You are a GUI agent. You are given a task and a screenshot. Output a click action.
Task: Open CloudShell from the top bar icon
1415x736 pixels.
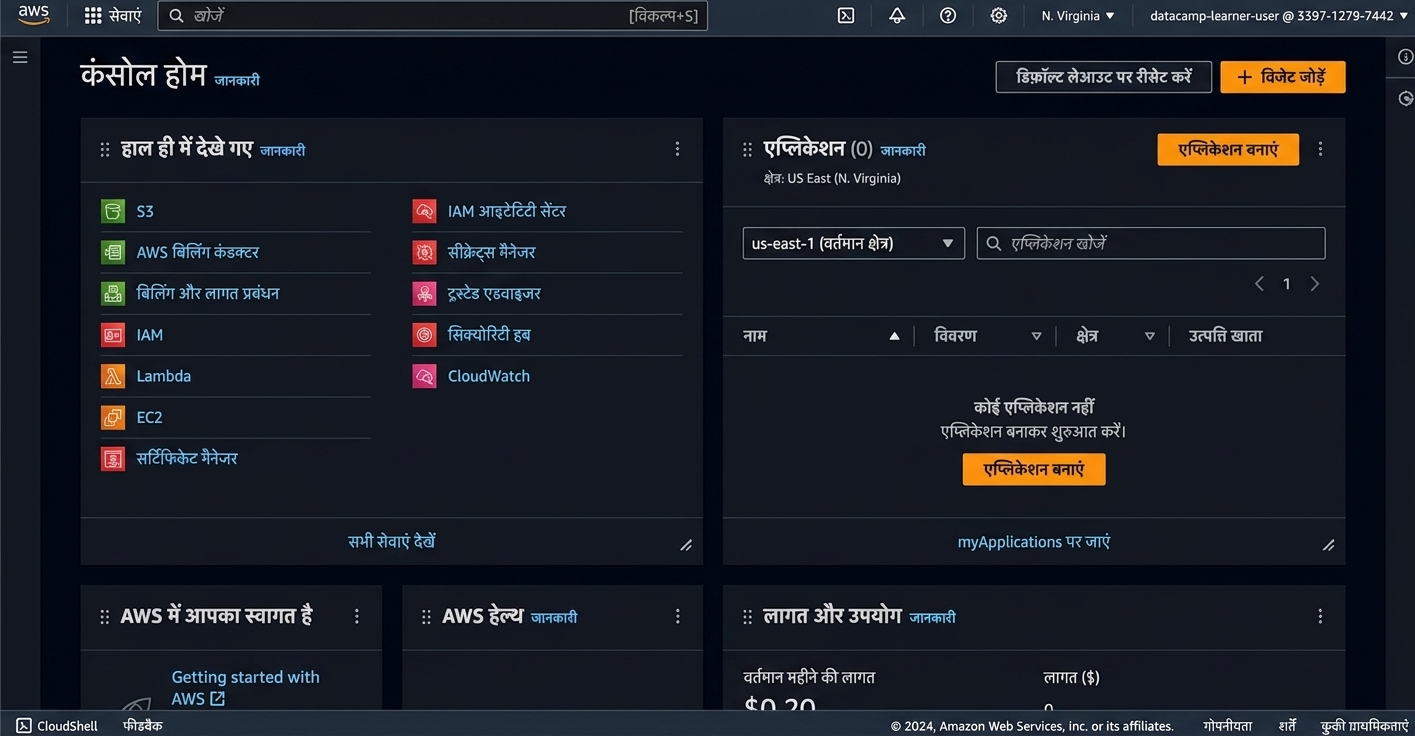click(x=846, y=16)
